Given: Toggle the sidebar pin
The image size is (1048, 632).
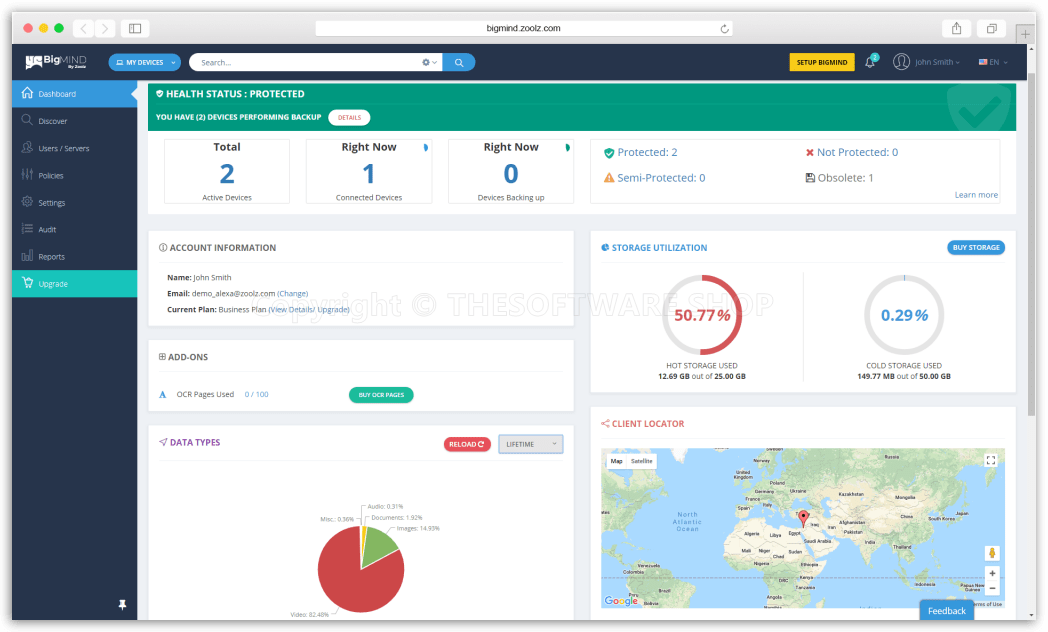Looking at the screenshot, I should click(x=122, y=605).
